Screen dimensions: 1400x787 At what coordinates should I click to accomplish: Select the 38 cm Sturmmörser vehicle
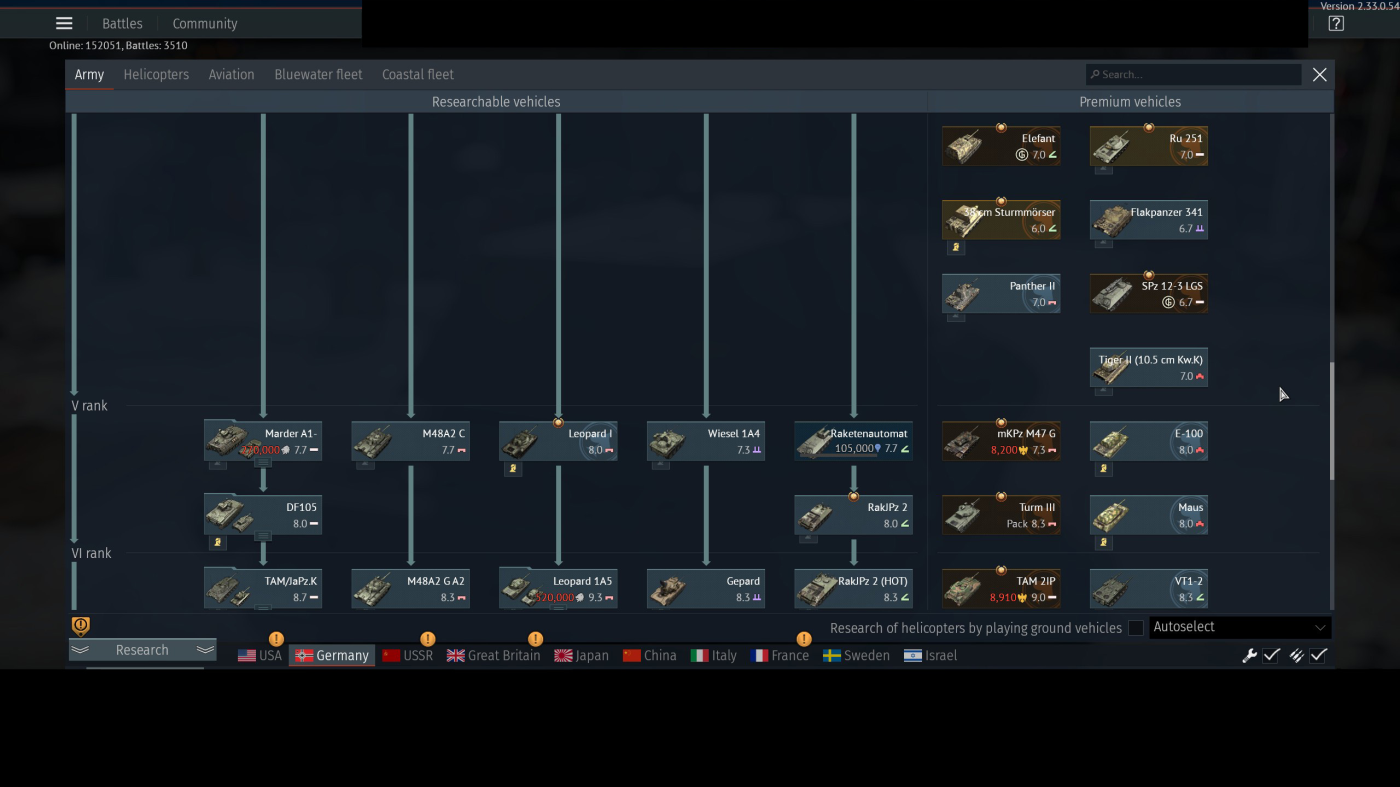(x=1001, y=220)
